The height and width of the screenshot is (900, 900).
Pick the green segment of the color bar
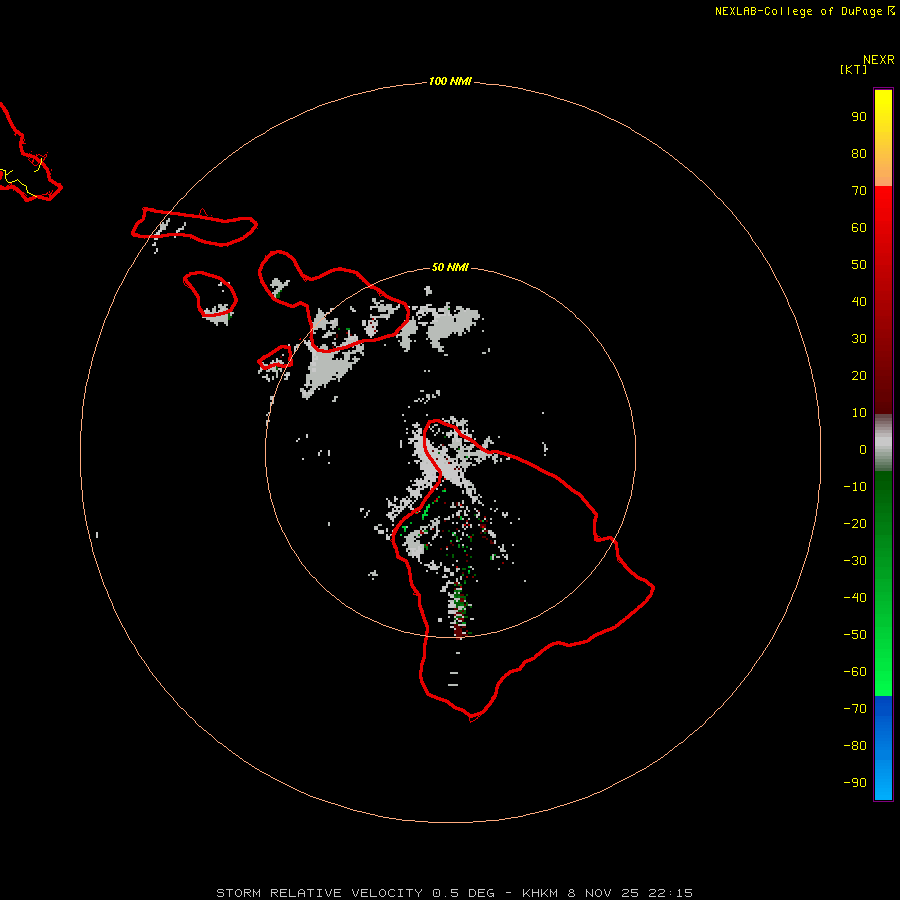tap(883, 584)
